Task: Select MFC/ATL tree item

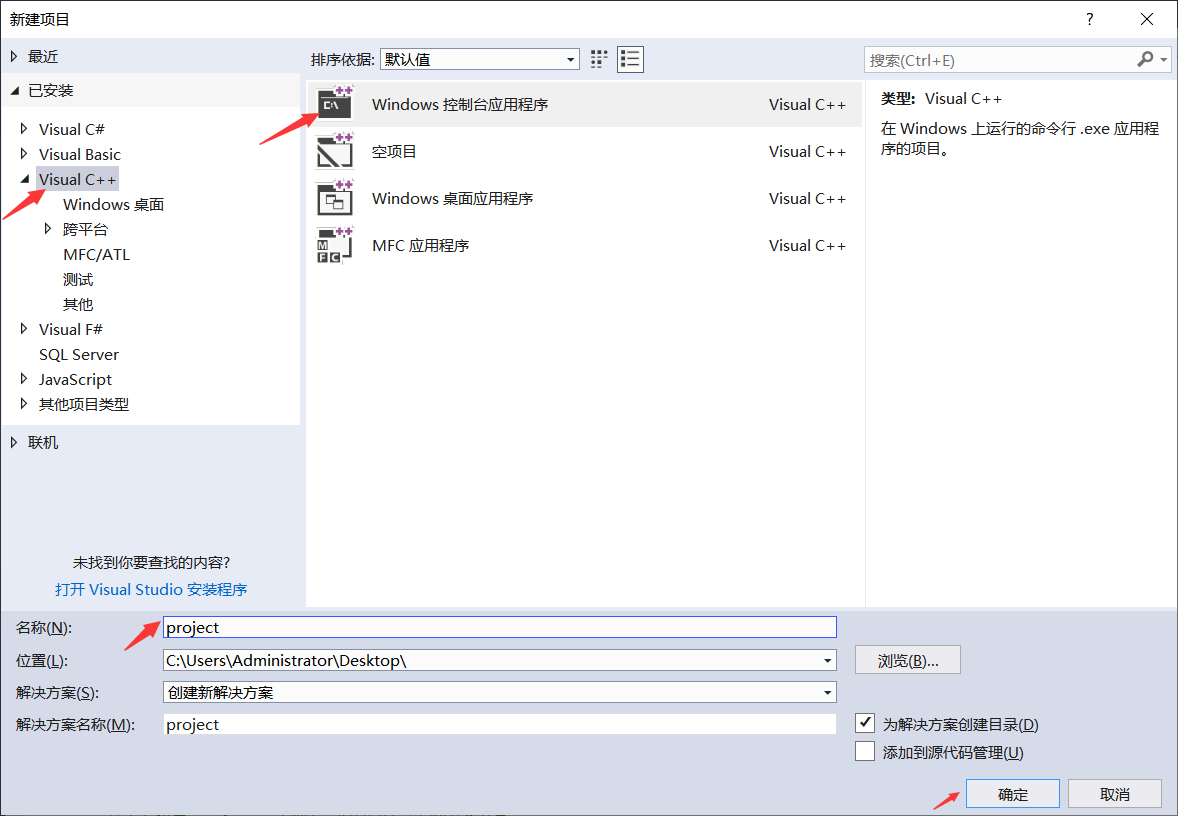Action: [96, 254]
